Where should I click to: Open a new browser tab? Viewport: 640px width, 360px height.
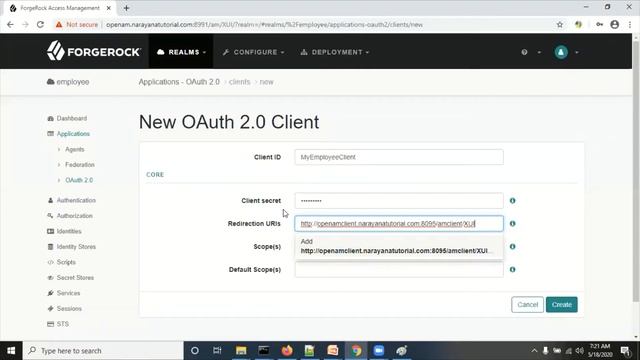[126, 8]
